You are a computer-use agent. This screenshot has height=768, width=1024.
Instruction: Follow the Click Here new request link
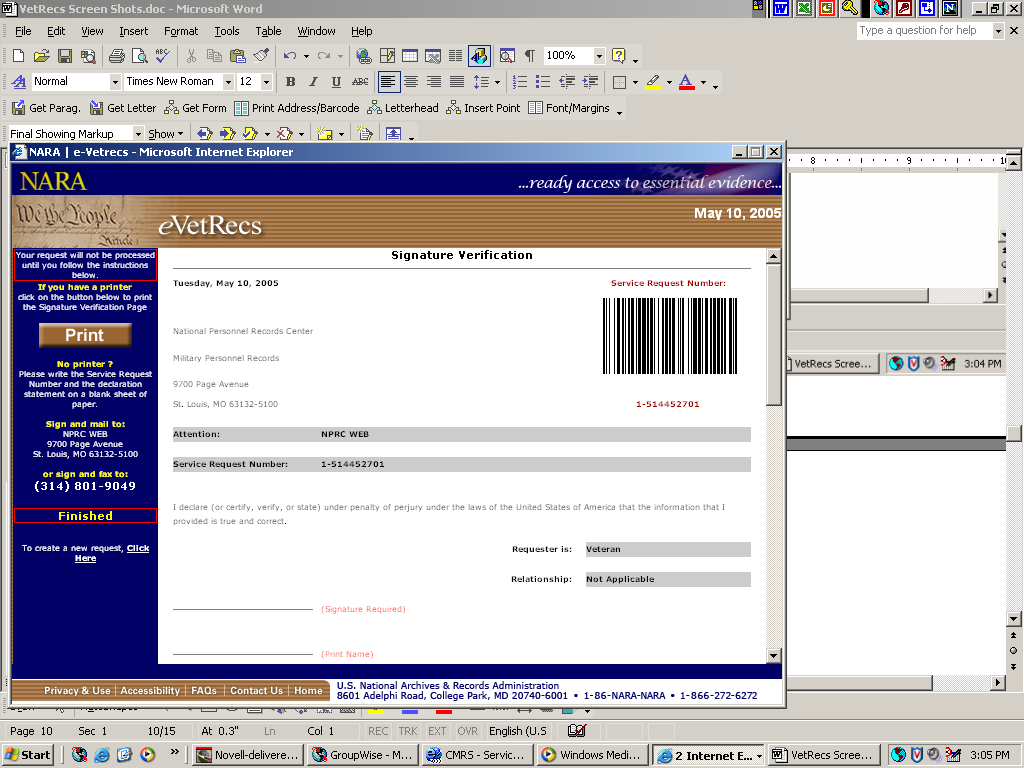(137, 548)
